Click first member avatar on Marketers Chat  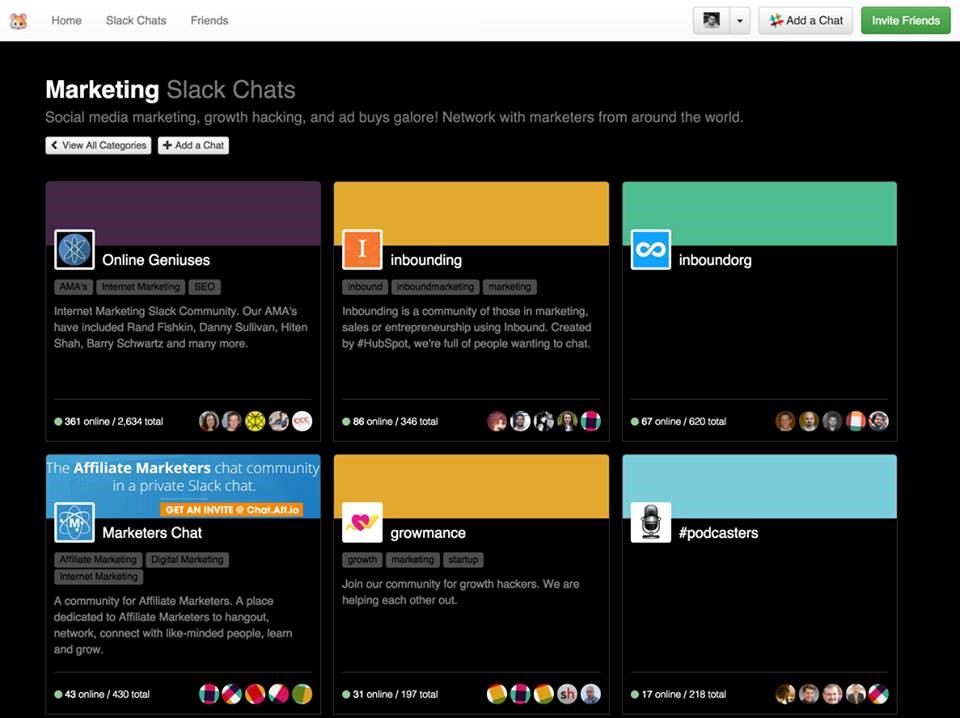tap(209, 694)
